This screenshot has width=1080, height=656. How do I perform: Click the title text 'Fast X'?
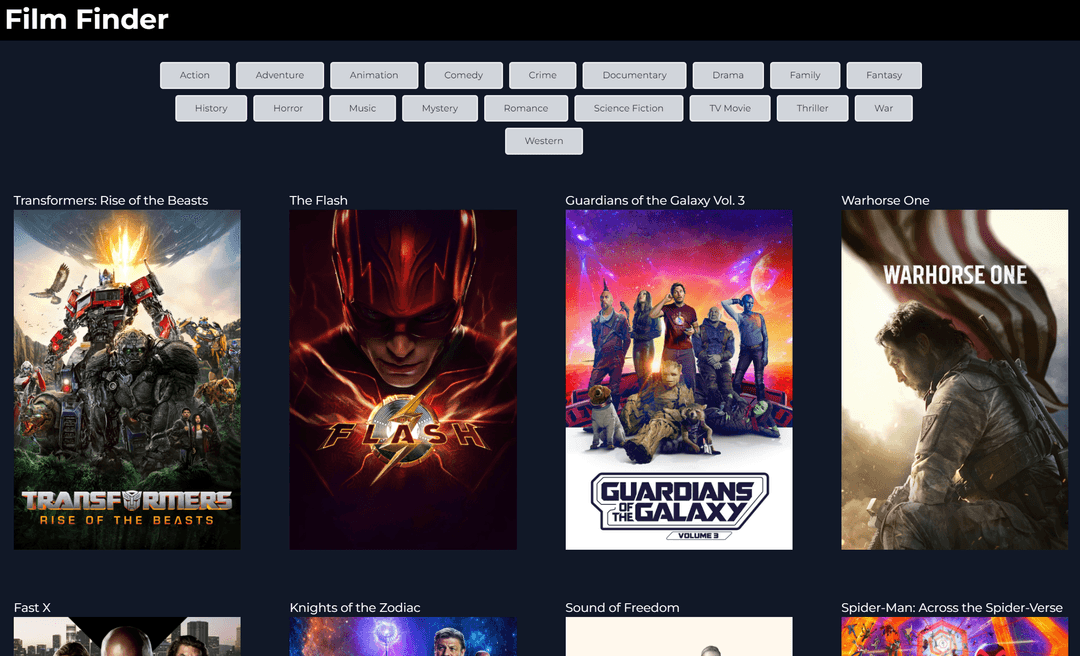coord(32,608)
